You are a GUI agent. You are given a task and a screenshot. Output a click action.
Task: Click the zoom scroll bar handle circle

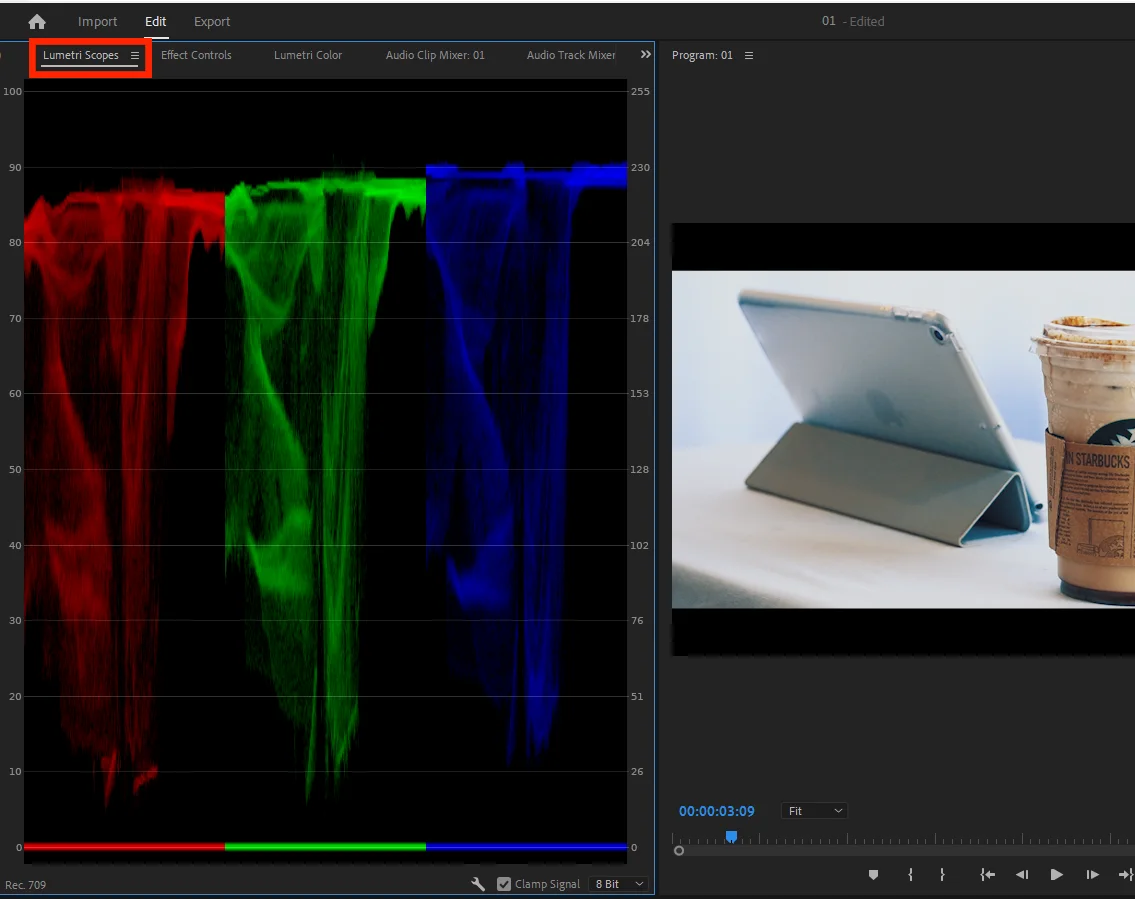pos(679,851)
